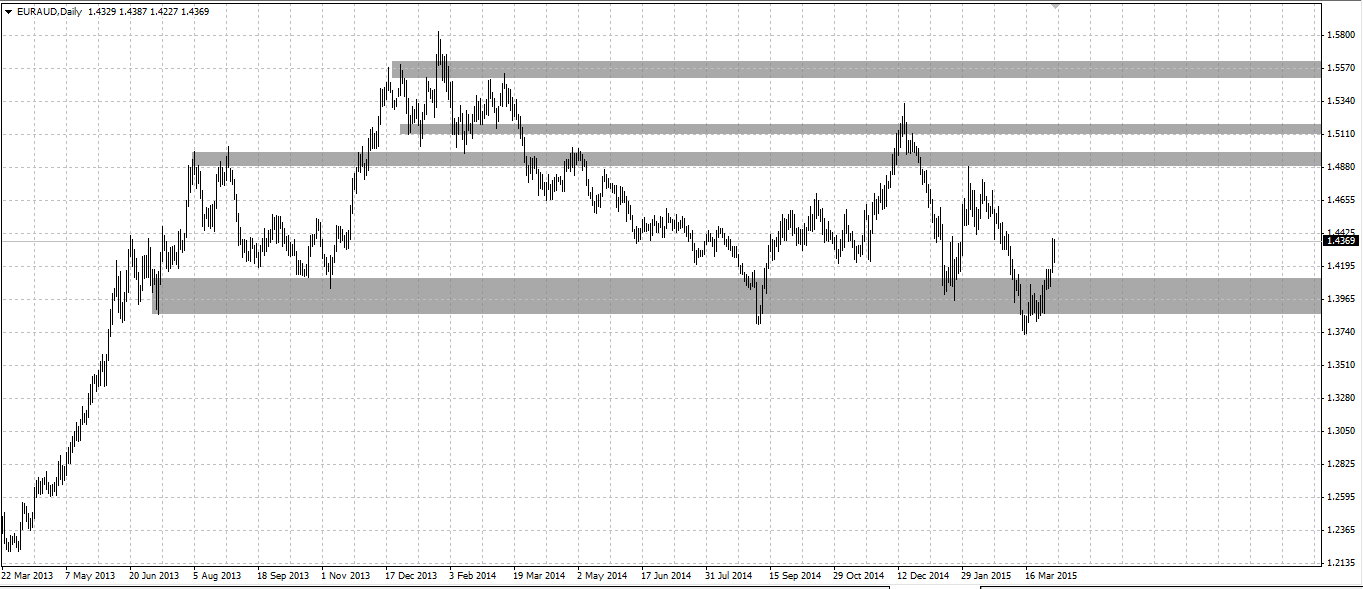Click the triangle icon before EURAUD,Daily
The height and width of the screenshot is (589, 1363).
coord(8,11)
